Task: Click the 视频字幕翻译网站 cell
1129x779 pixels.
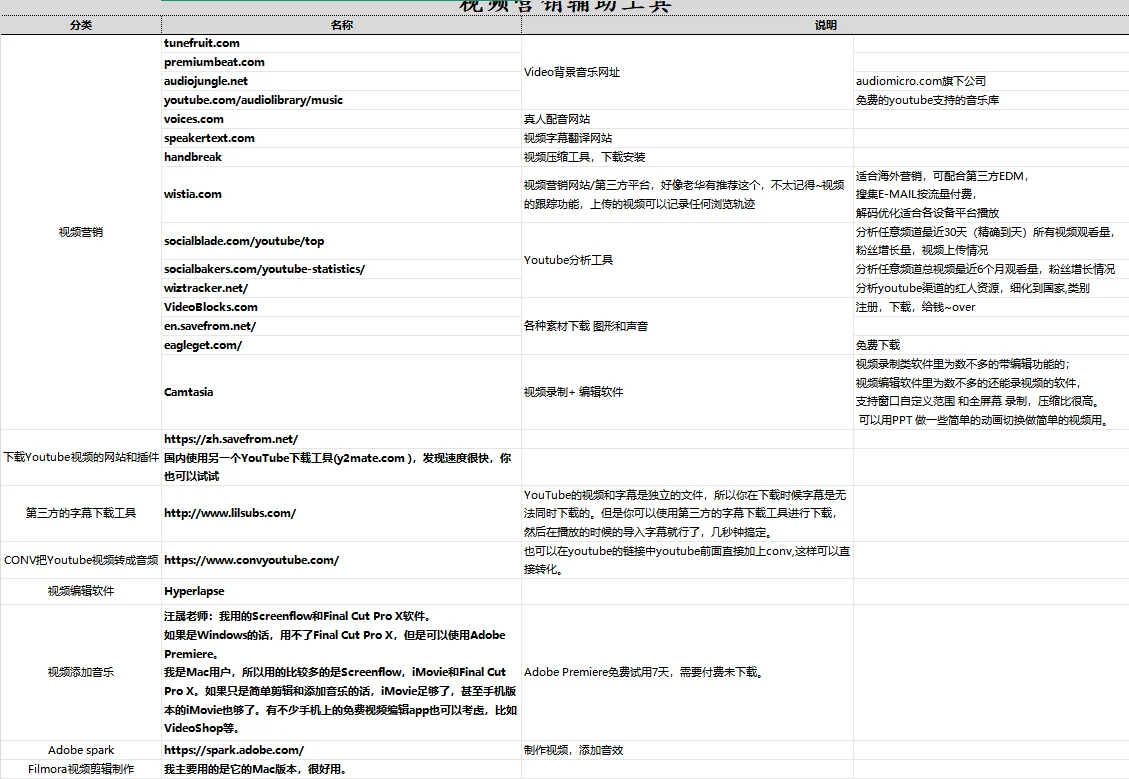Action: (x=687, y=138)
